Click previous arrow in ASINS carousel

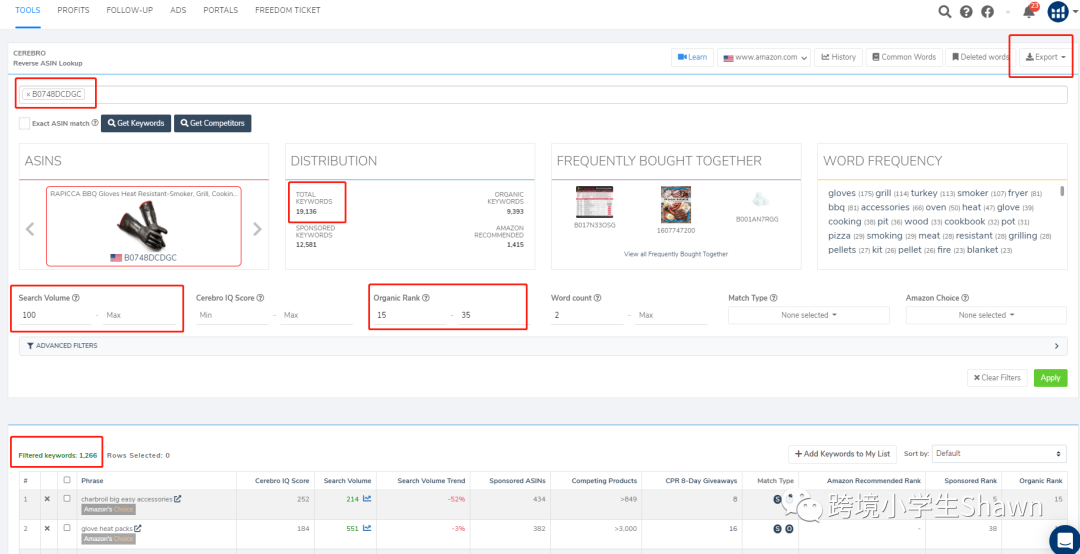click(x=30, y=229)
